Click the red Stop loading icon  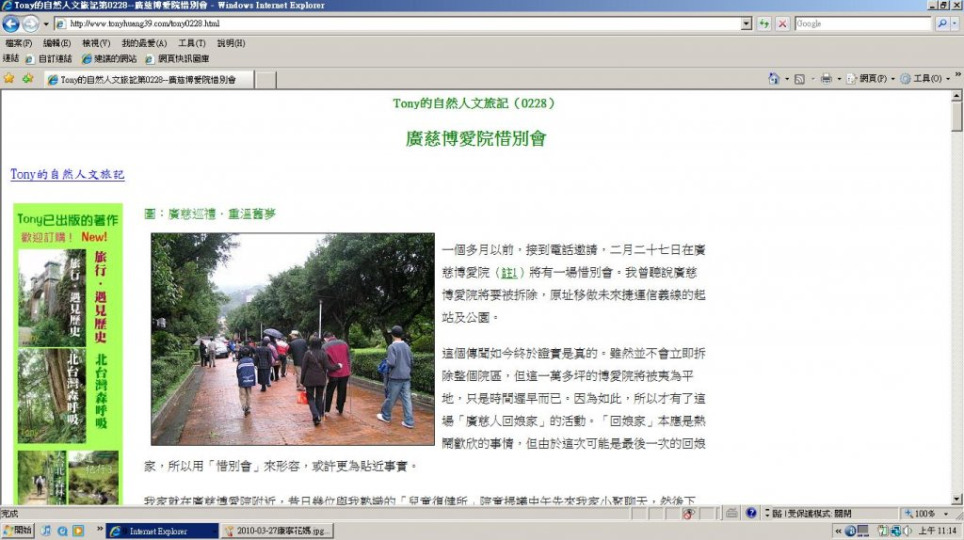click(782, 24)
